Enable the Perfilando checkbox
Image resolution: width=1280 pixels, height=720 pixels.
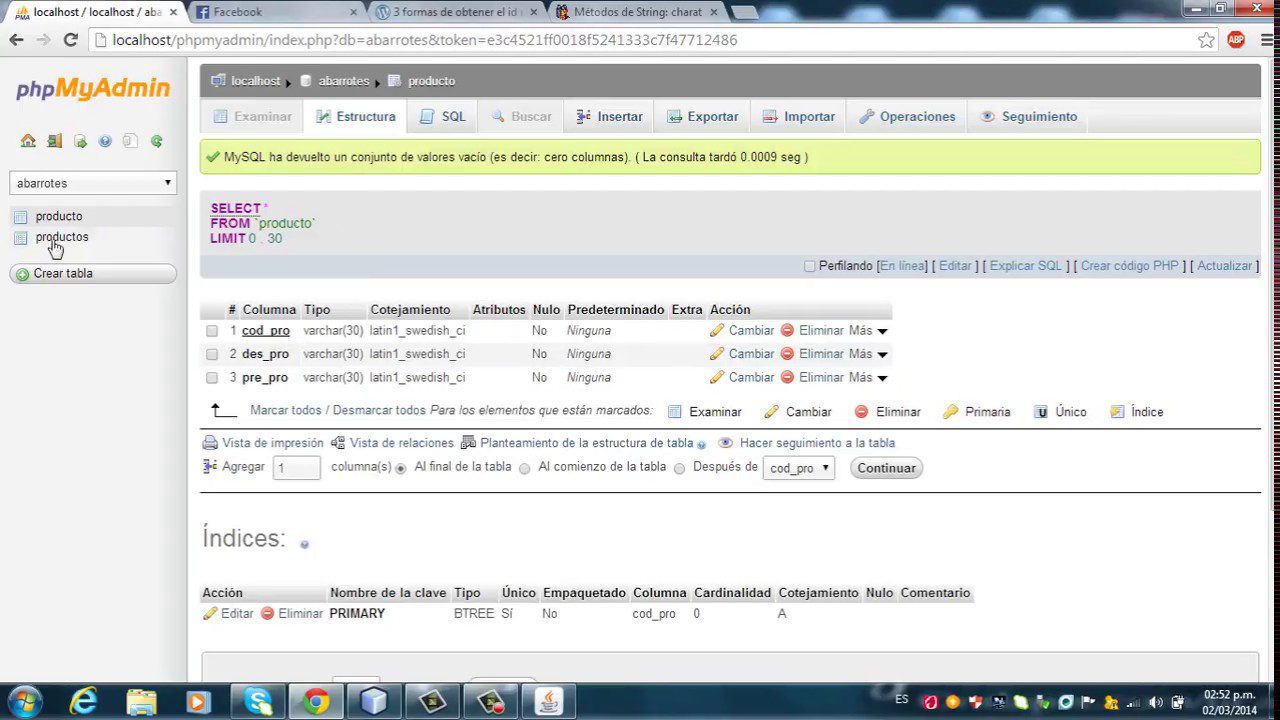pos(809,266)
